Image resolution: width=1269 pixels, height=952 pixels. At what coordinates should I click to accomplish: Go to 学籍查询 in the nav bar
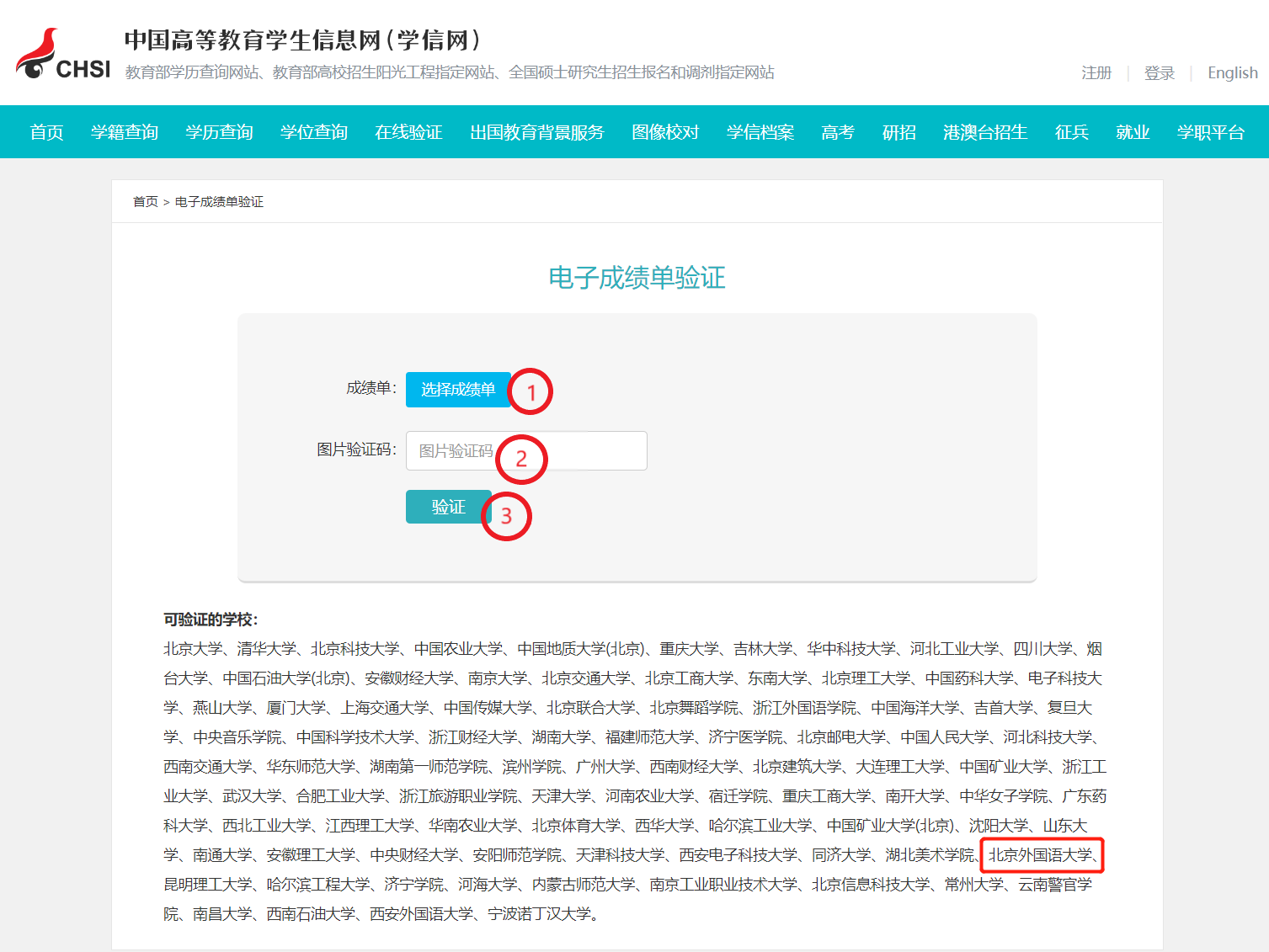tap(125, 132)
